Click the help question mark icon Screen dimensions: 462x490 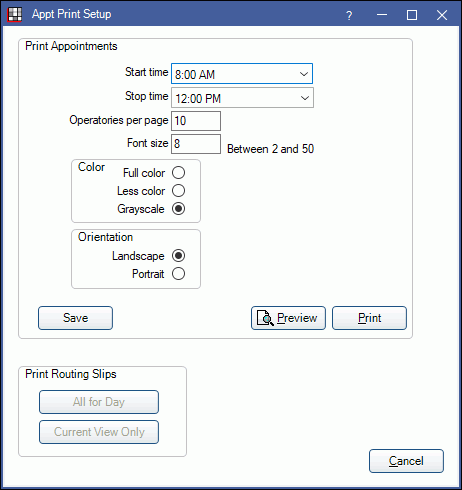(349, 15)
